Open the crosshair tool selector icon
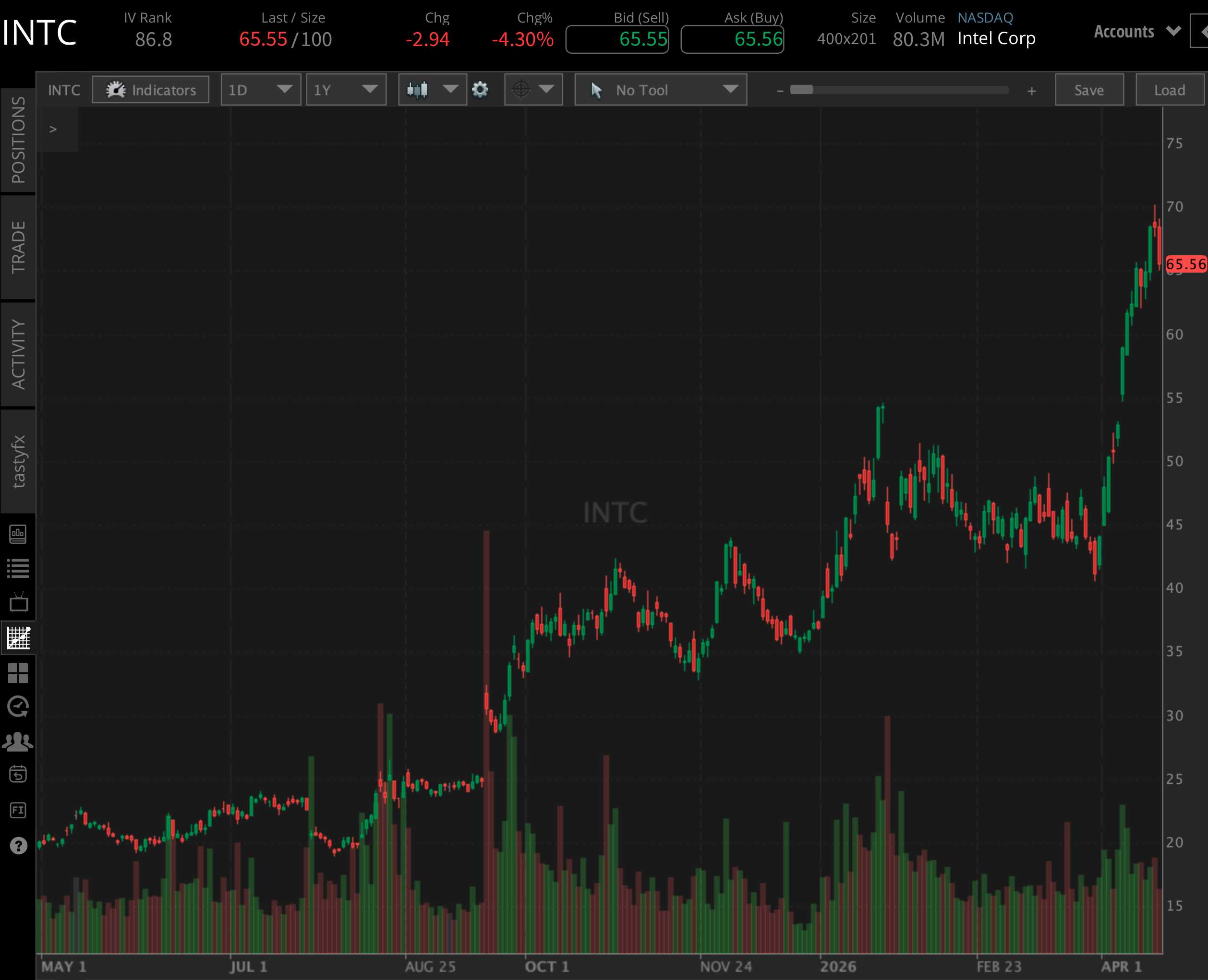Viewport: 1208px width, 980px height. pyautogui.click(x=521, y=89)
